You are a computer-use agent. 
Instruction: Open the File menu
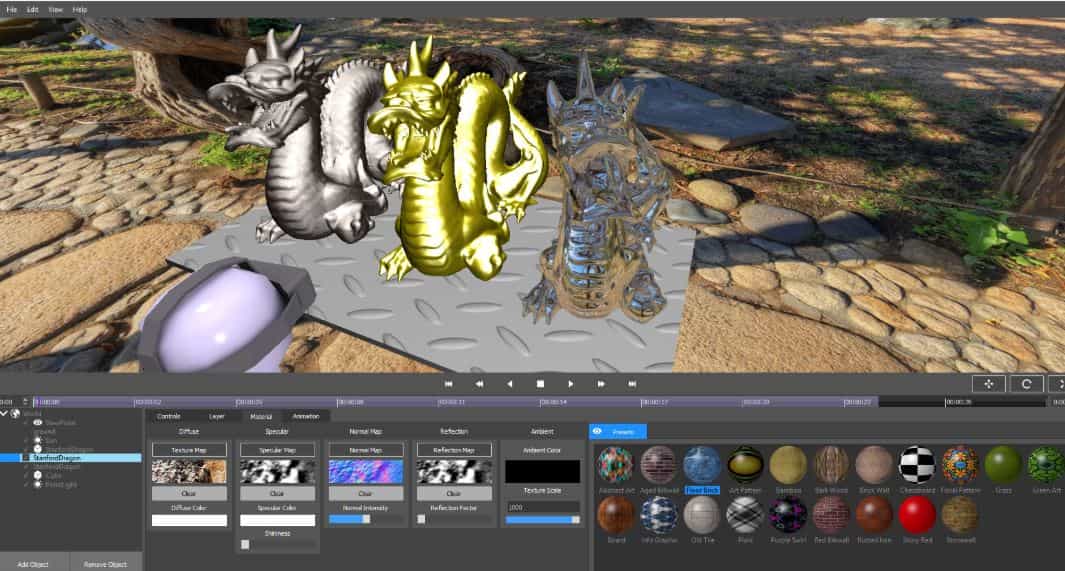[12, 10]
